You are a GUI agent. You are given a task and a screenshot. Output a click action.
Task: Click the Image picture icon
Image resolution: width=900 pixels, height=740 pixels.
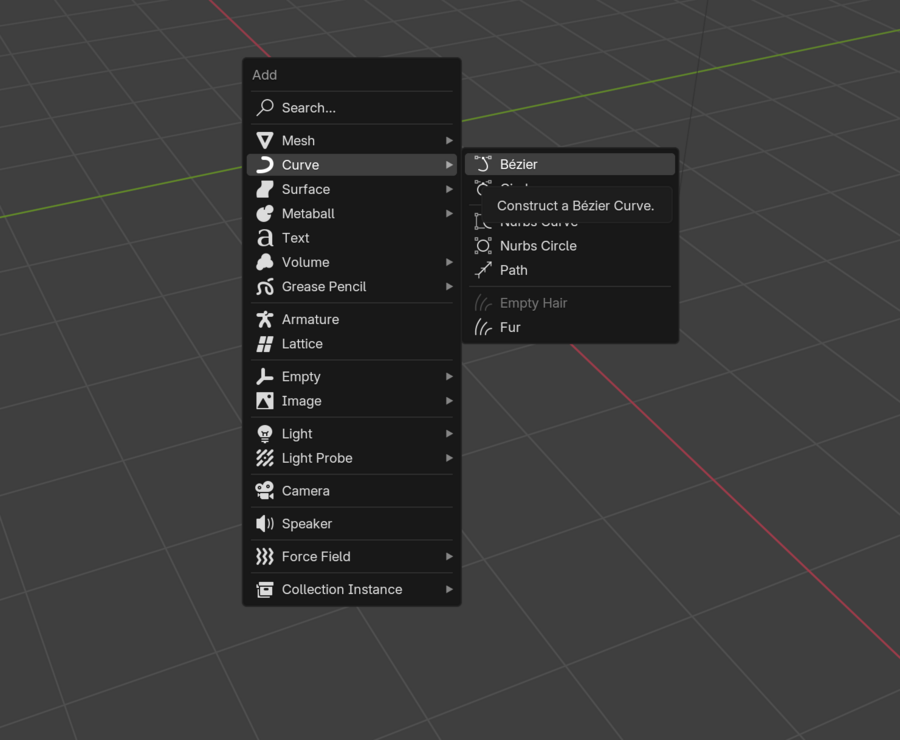coord(265,401)
